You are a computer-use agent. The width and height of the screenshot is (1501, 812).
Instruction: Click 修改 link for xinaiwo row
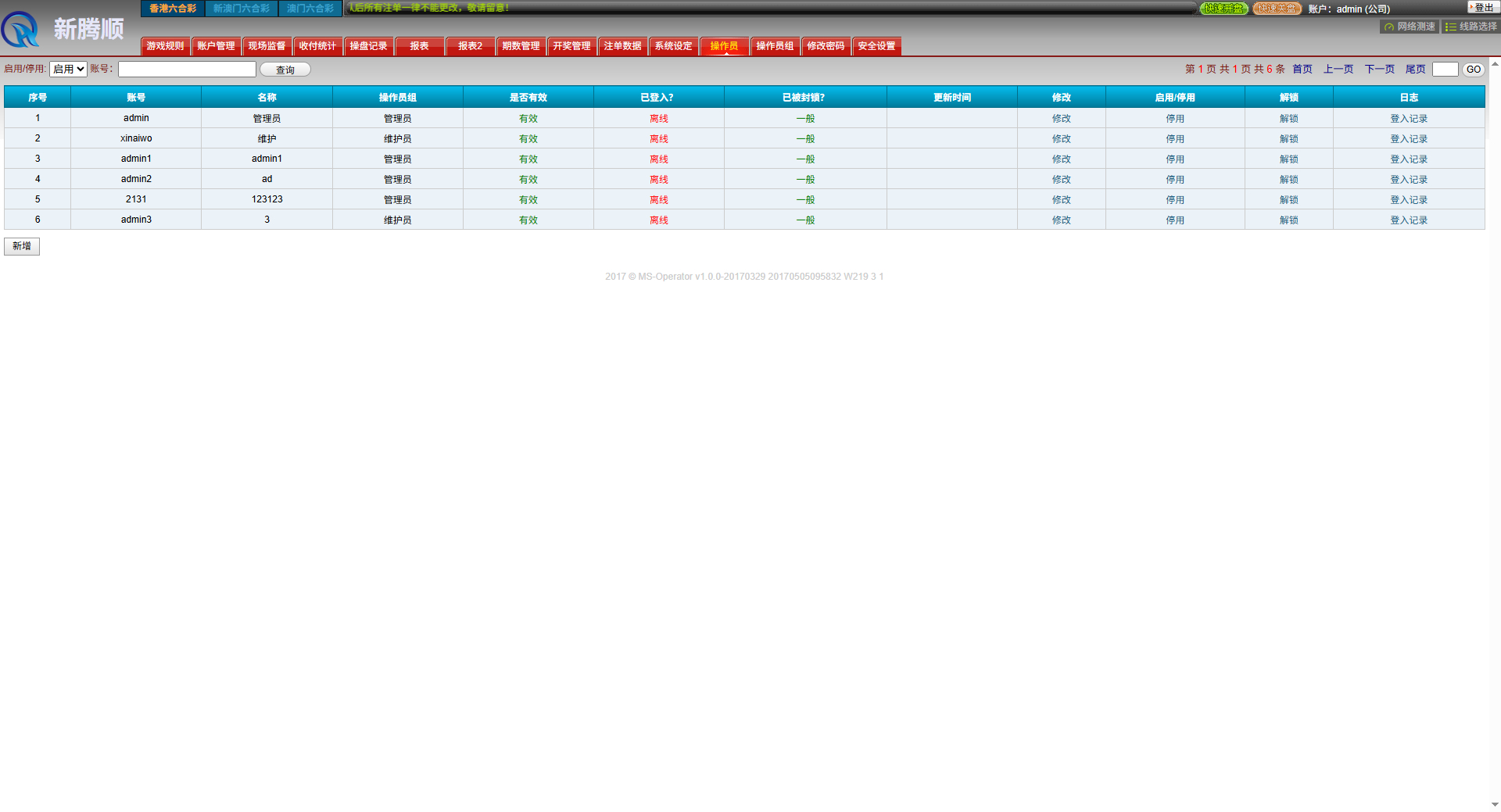[1061, 139]
